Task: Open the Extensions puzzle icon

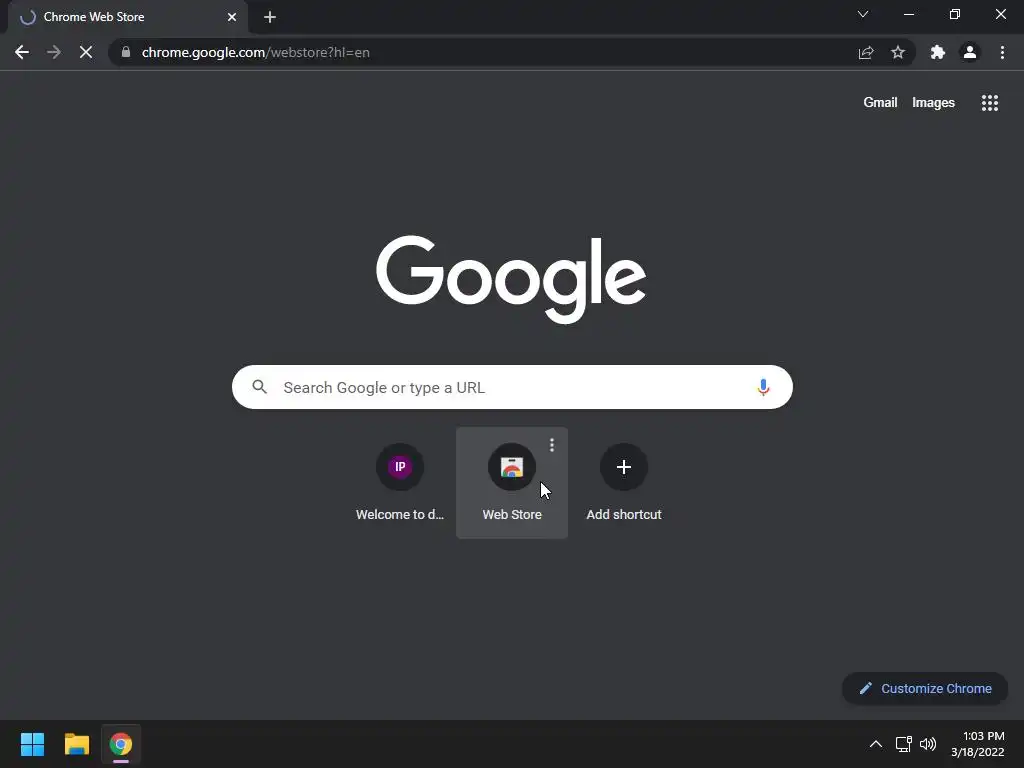Action: [x=938, y=52]
